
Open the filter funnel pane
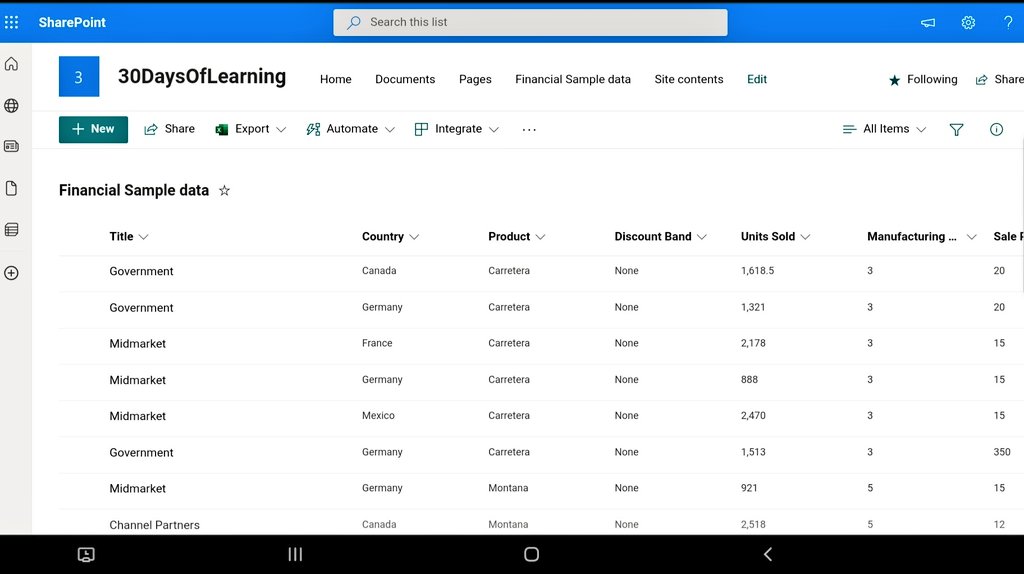956,129
